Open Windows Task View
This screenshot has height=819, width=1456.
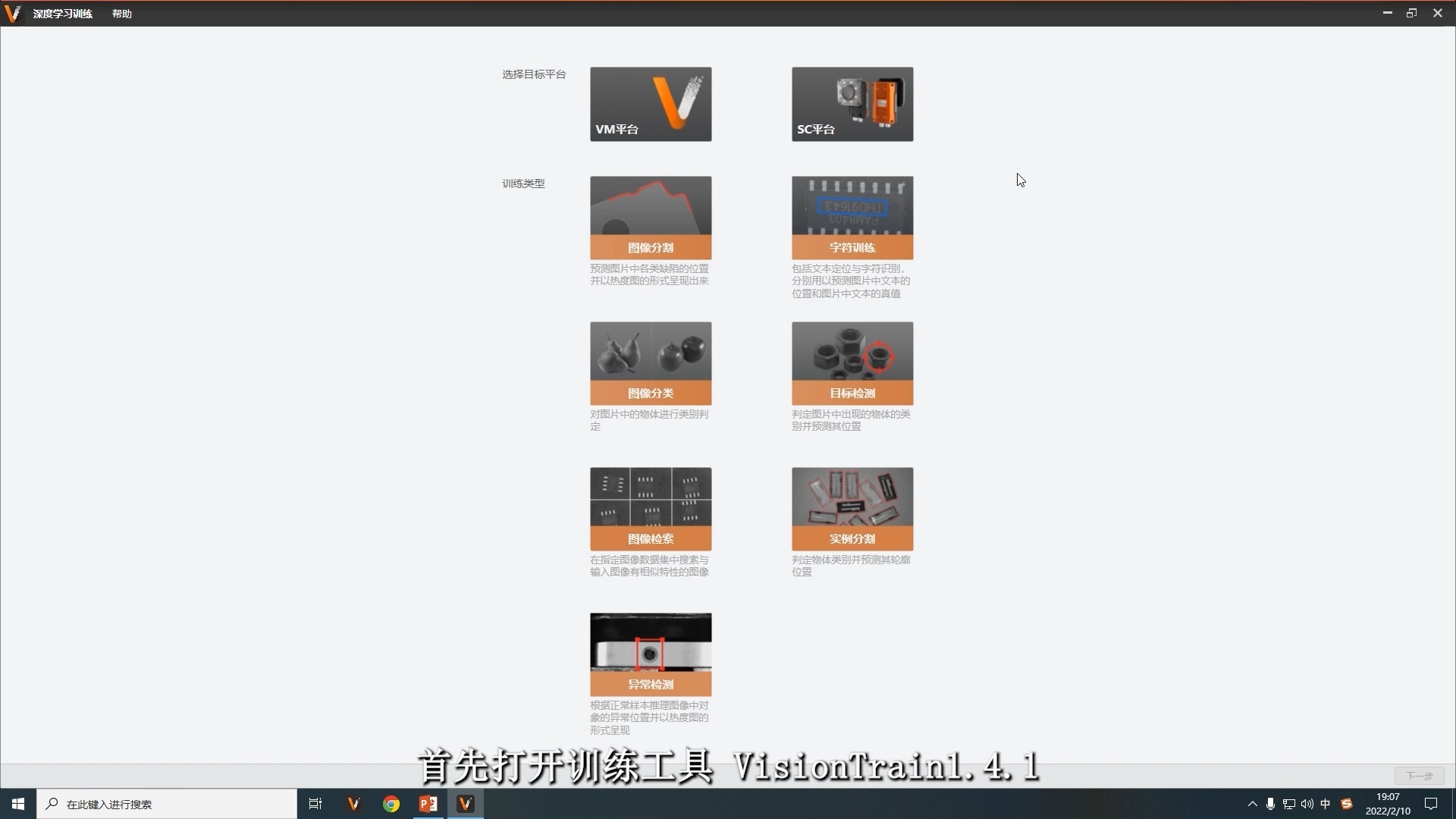pyautogui.click(x=315, y=804)
